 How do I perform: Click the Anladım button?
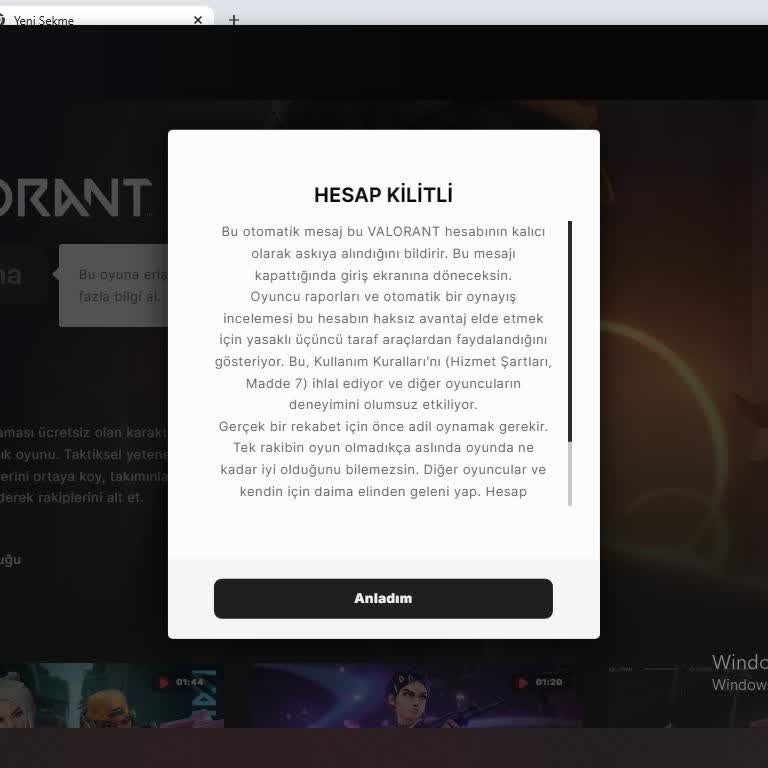[383, 598]
